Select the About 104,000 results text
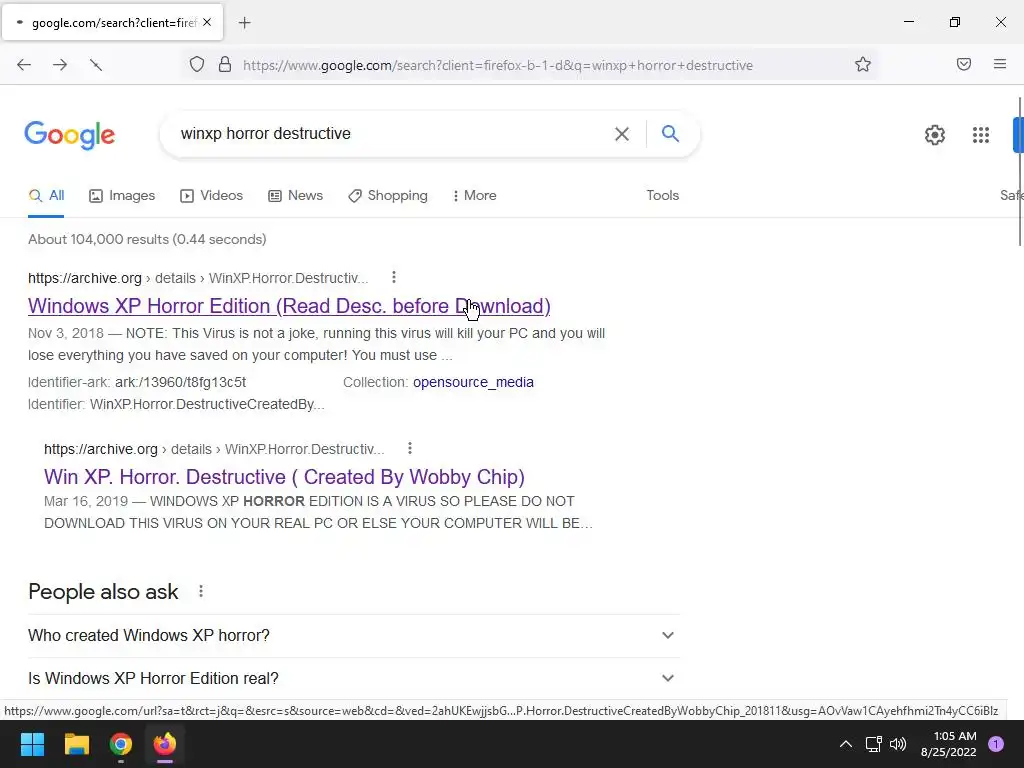1024x768 pixels. [x=147, y=239]
